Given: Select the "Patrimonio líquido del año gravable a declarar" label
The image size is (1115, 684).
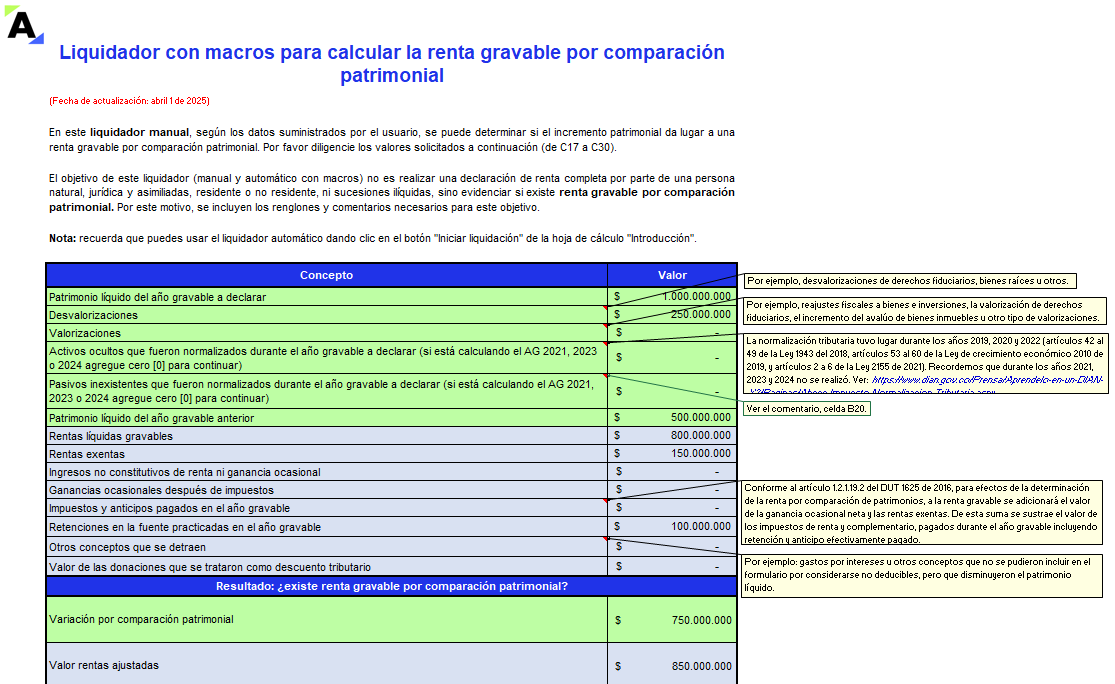Looking at the screenshot, I should 326,297.
